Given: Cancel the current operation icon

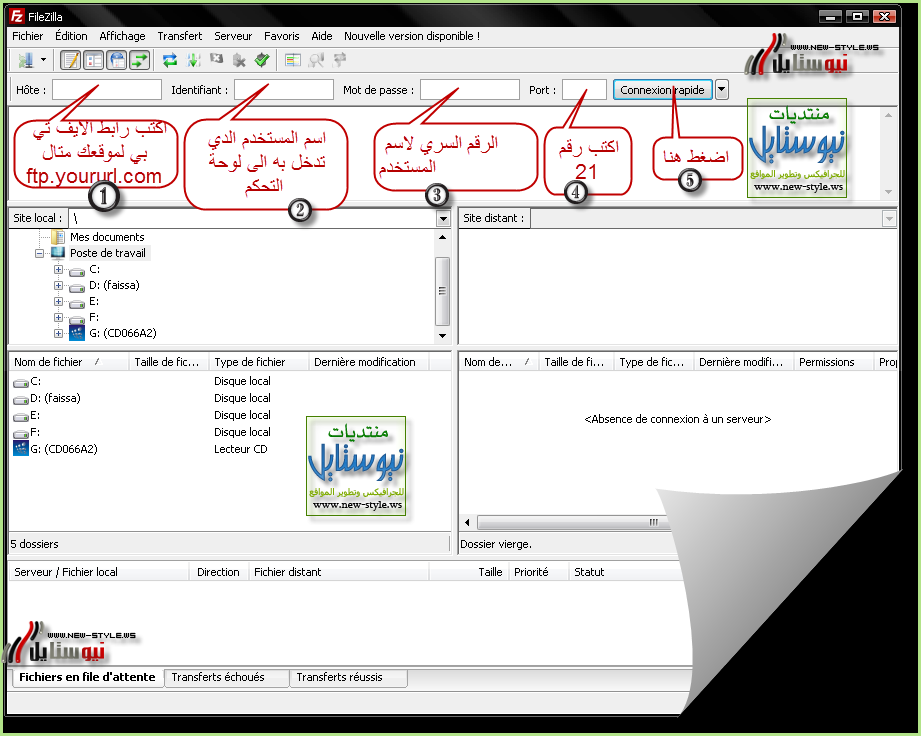Looking at the screenshot, I should pyautogui.click(x=216, y=60).
